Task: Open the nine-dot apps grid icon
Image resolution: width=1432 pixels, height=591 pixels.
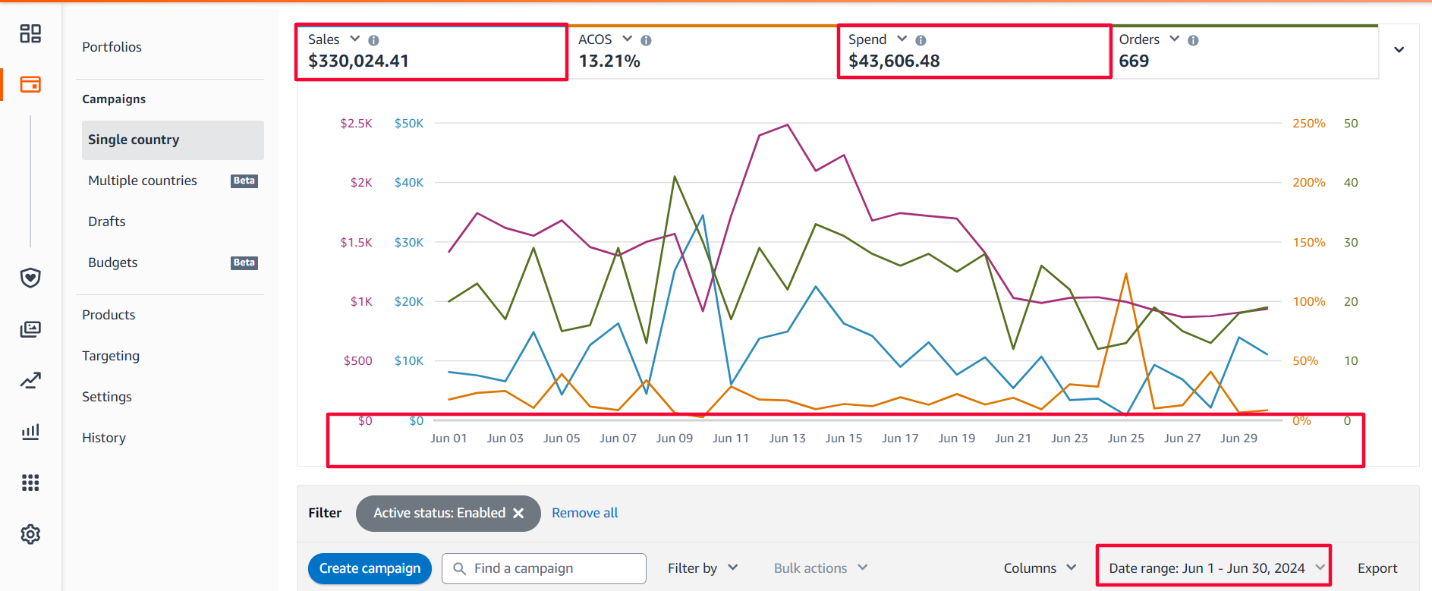Action: tap(30, 483)
